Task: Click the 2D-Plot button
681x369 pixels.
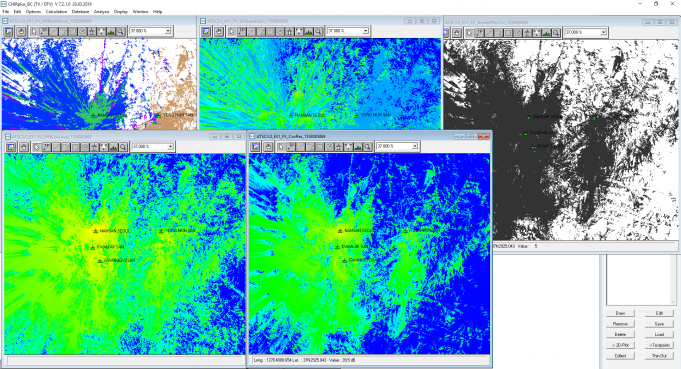Action: (620, 345)
